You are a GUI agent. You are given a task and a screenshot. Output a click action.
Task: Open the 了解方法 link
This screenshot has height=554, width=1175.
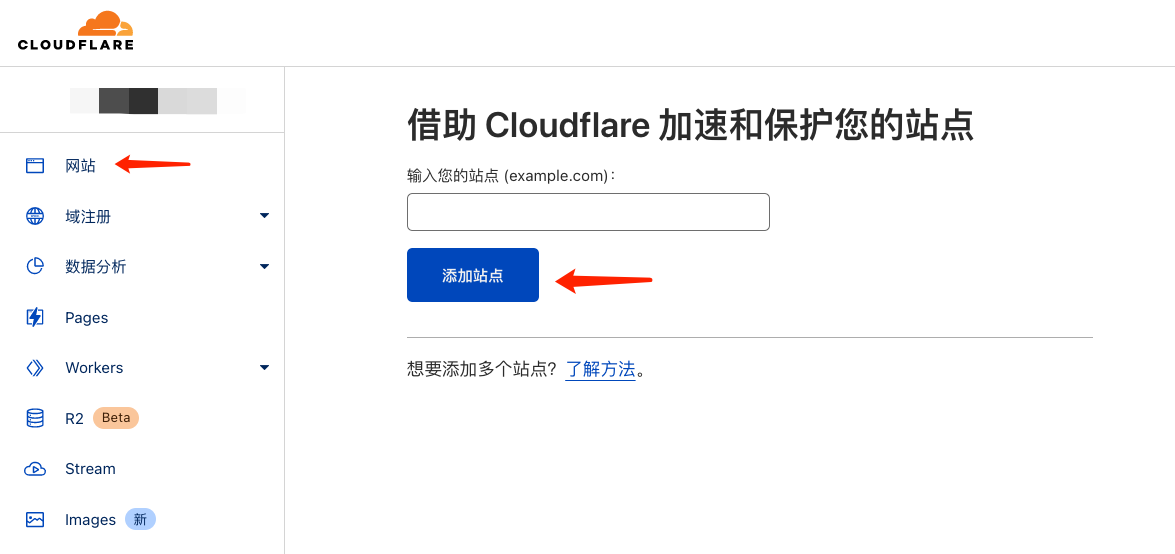[600, 370]
